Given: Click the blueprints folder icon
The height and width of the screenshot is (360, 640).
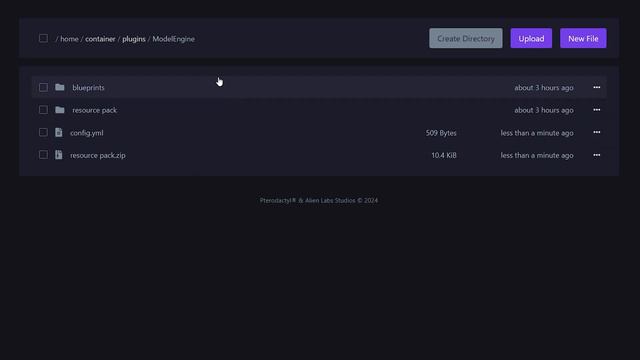Looking at the screenshot, I should click(60, 87).
